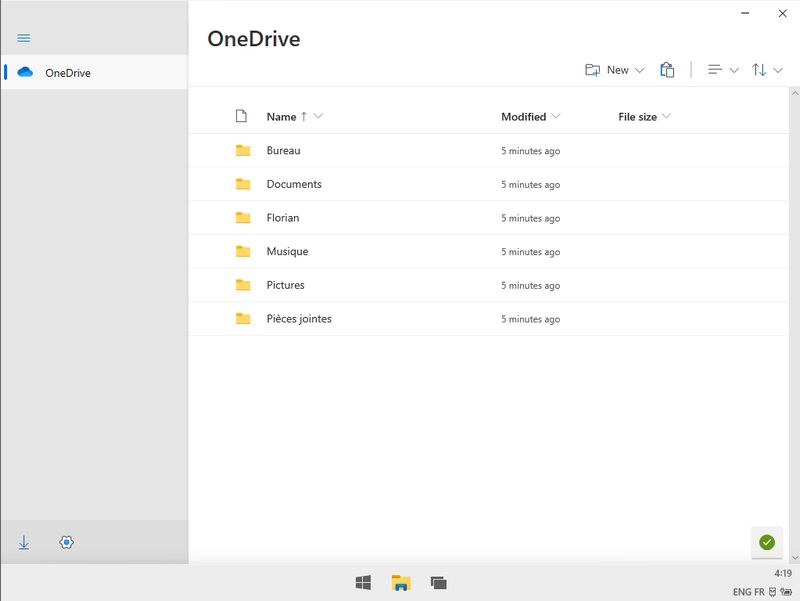Click the Task View taskbar icon
The height and width of the screenshot is (601, 800).
coord(438,582)
